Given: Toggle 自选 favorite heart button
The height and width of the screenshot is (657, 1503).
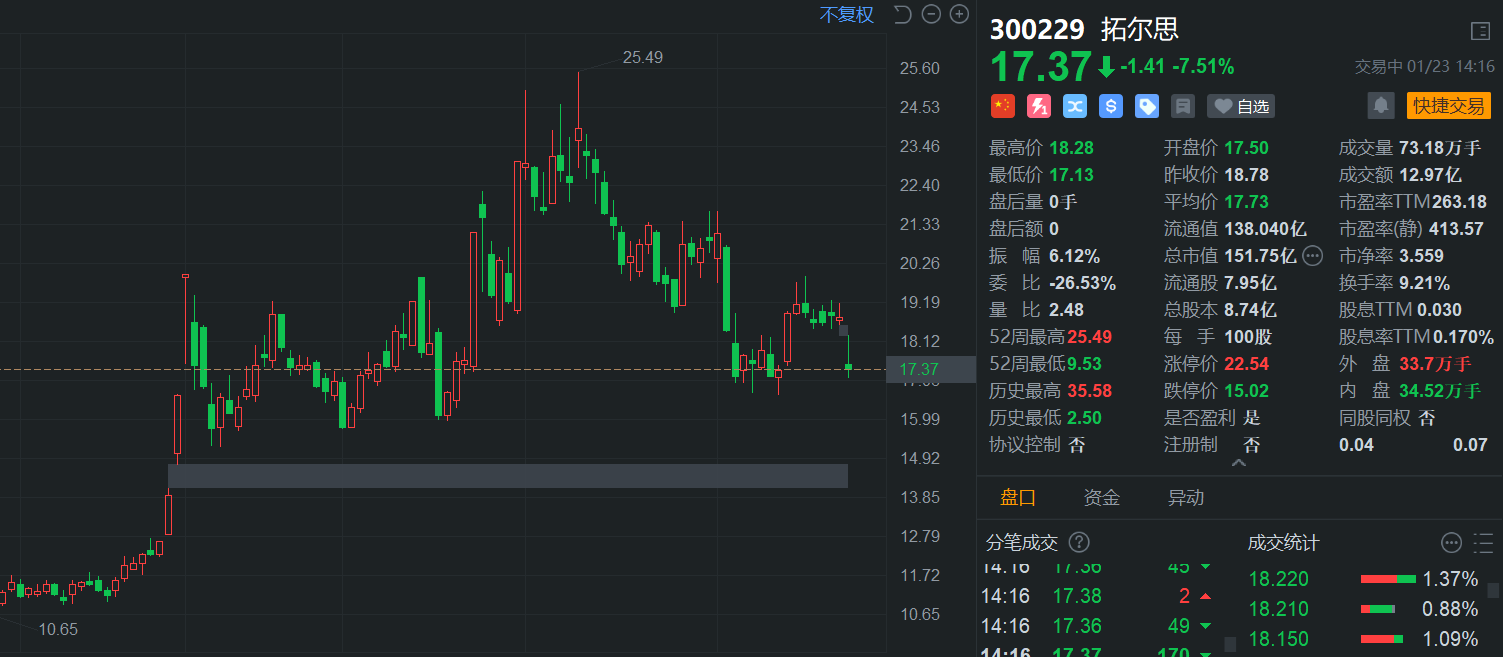Looking at the screenshot, I should tap(1240, 106).
